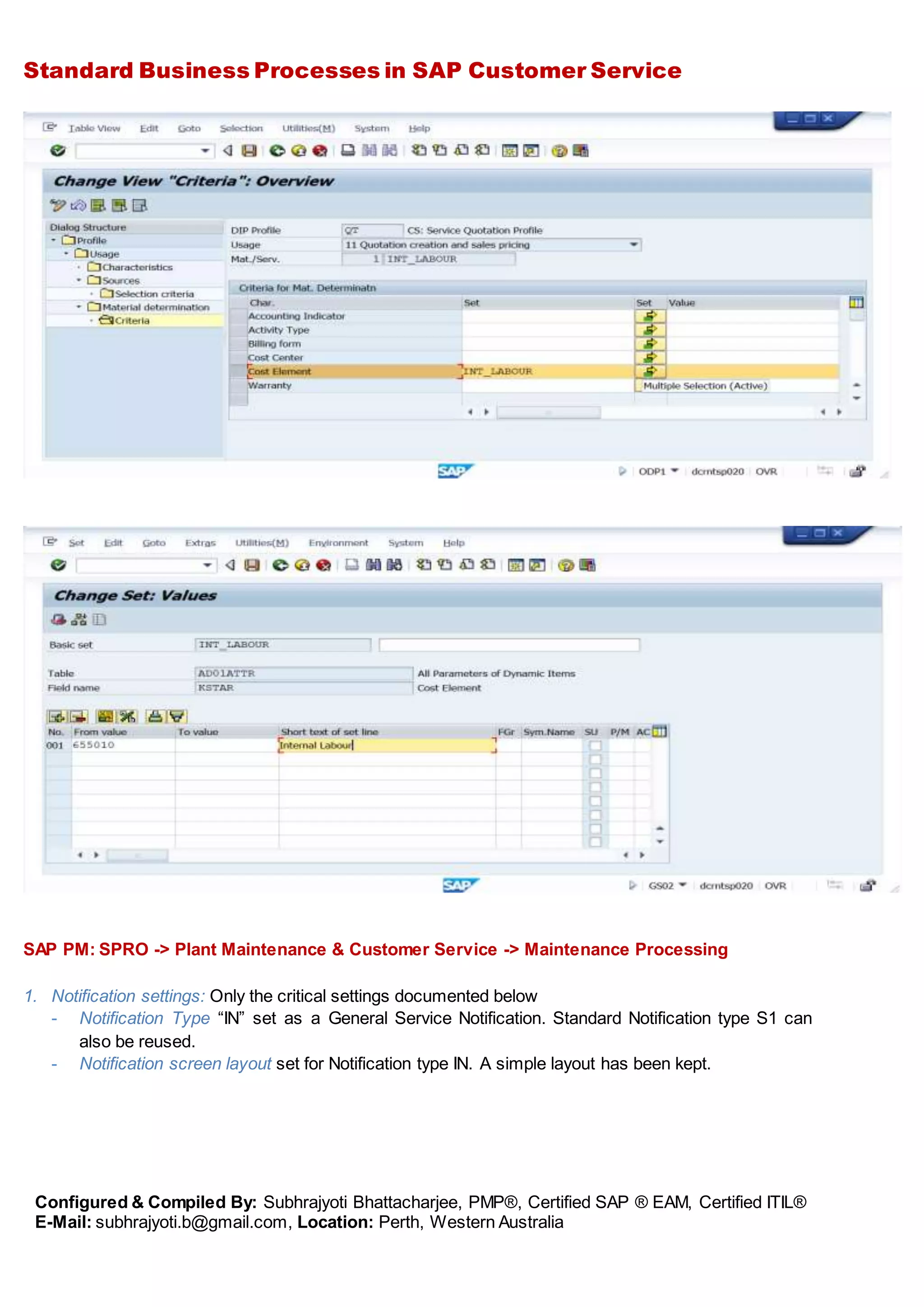Click the Undo Change icon under Criteria Overview title
The width and height of the screenshot is (924, 1307).
click(78, 205)
